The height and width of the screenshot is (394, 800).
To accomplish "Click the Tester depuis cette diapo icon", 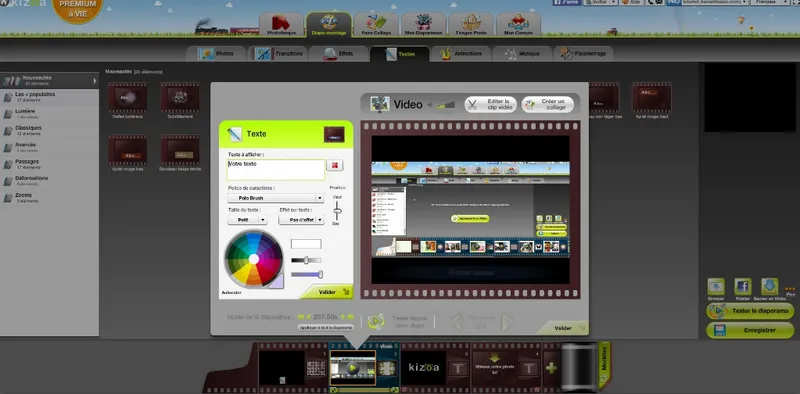I will [x=376, y=321].
